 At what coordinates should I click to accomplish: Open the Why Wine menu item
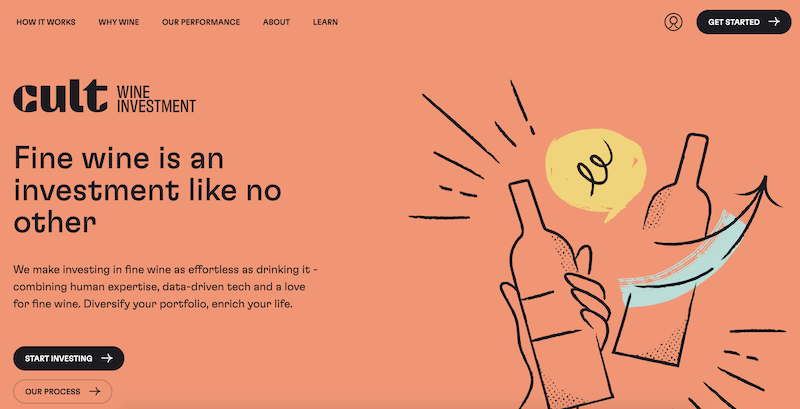(x=119, y=22)
